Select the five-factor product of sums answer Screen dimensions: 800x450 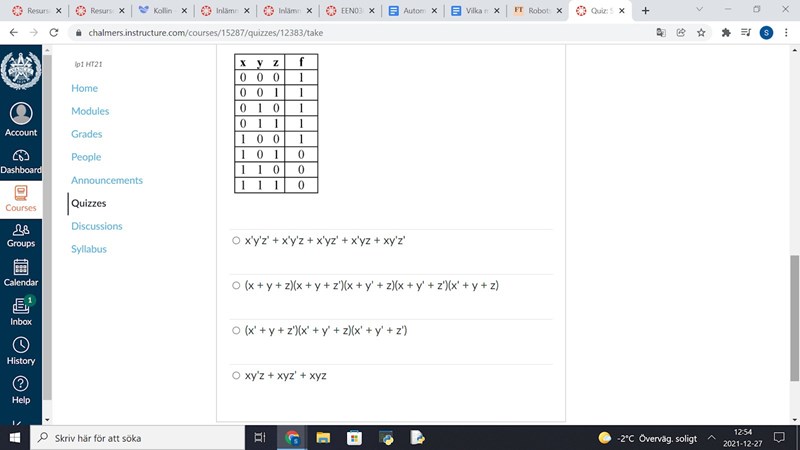pos(236,286)
